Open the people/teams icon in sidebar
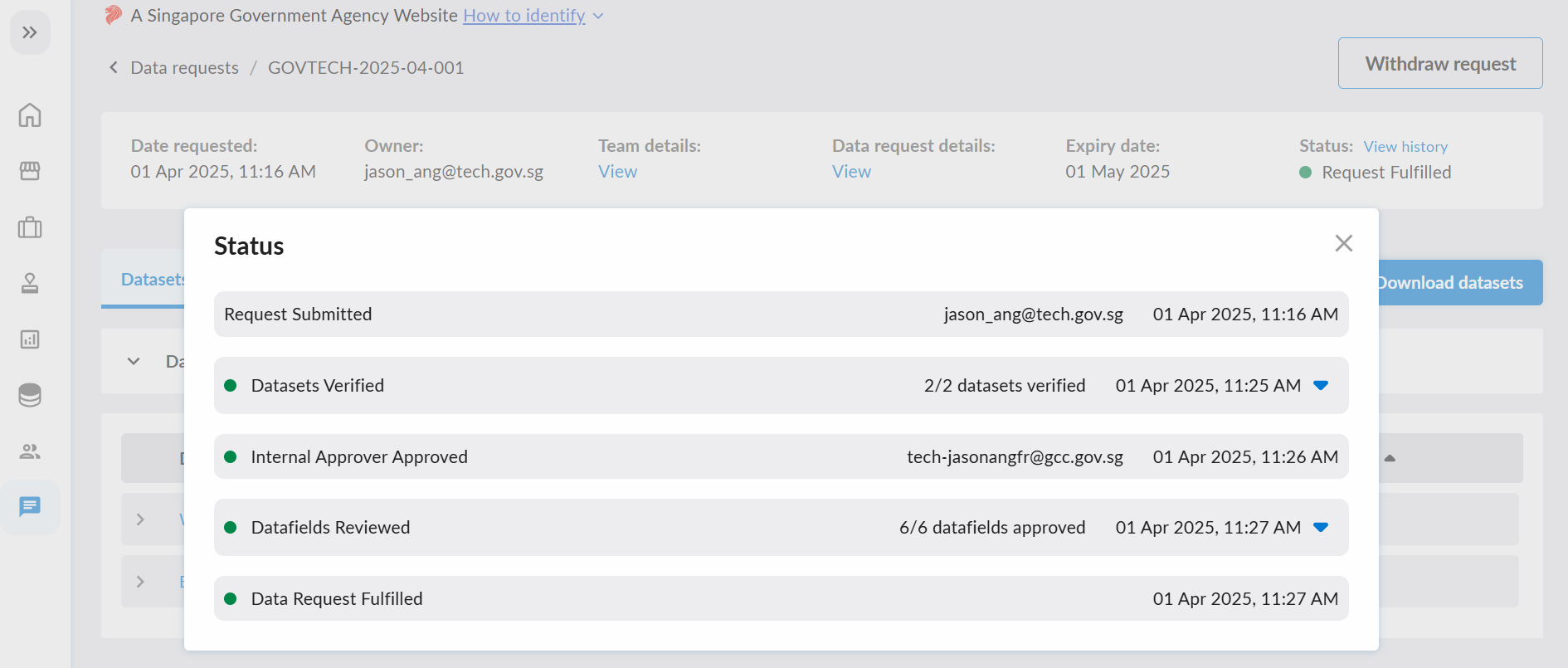 tap(30, 451)
